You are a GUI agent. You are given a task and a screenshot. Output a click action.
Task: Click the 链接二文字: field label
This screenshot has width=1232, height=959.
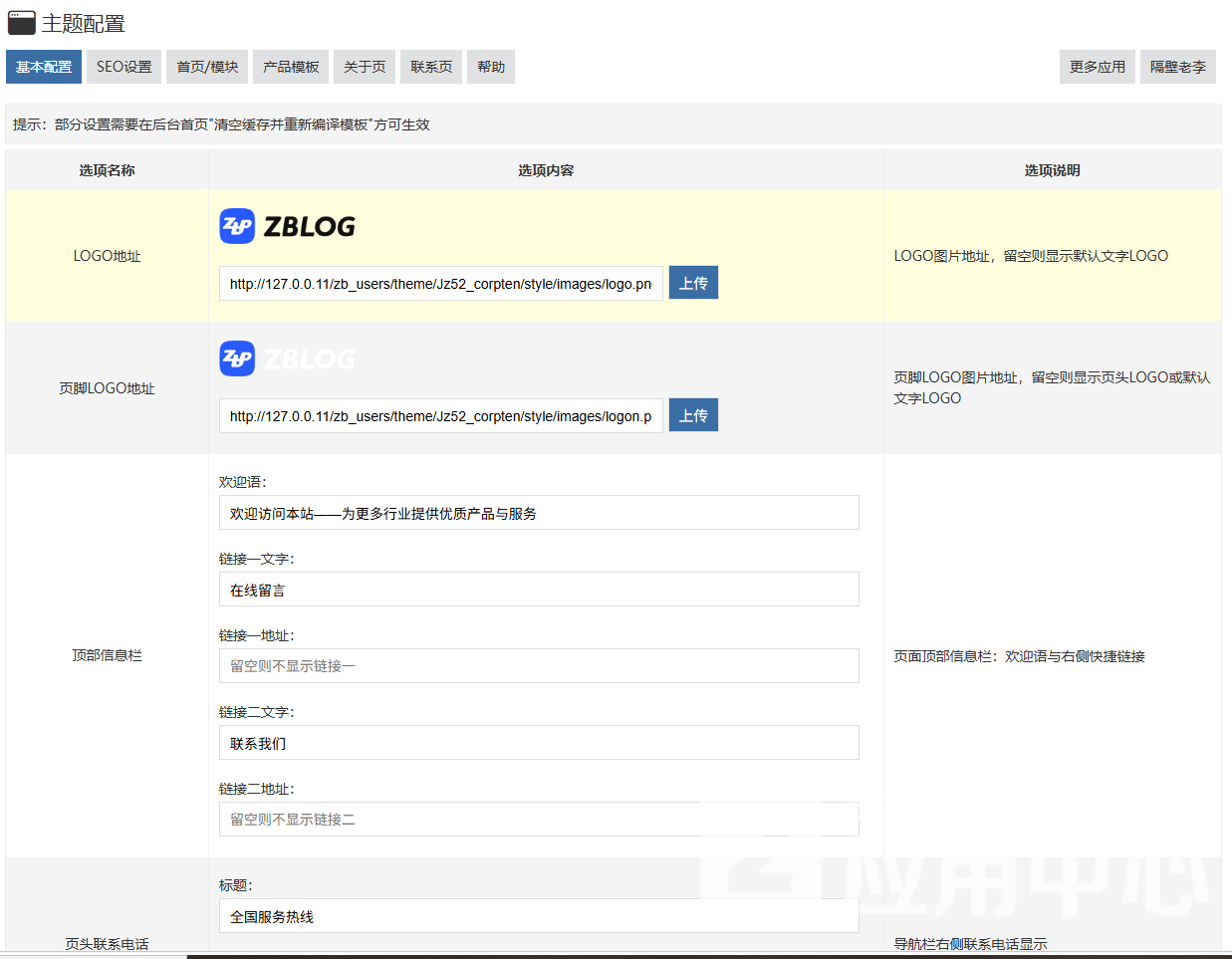[257, 712]
